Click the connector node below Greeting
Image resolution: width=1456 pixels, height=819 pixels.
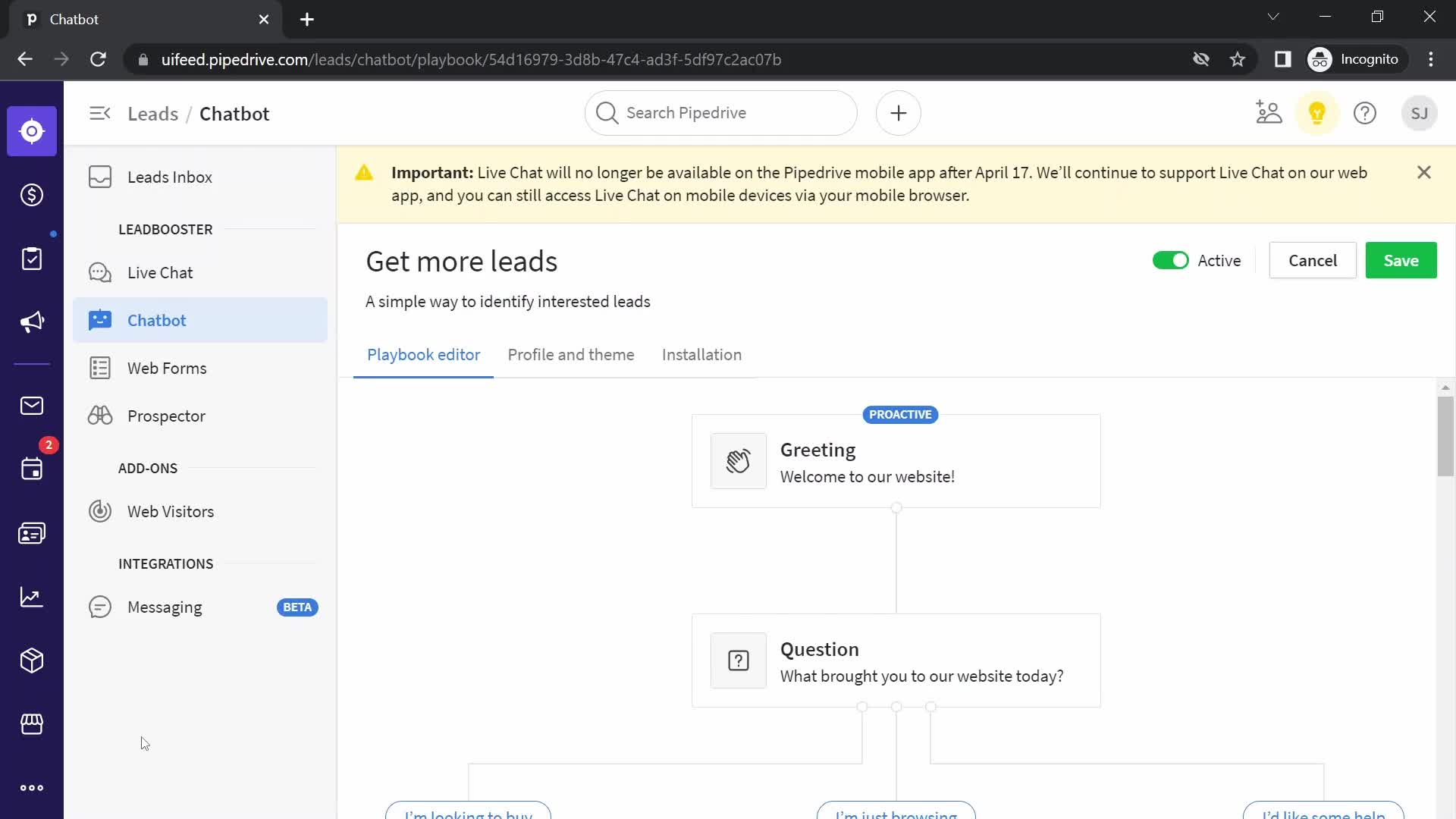(x=896, y=507)
